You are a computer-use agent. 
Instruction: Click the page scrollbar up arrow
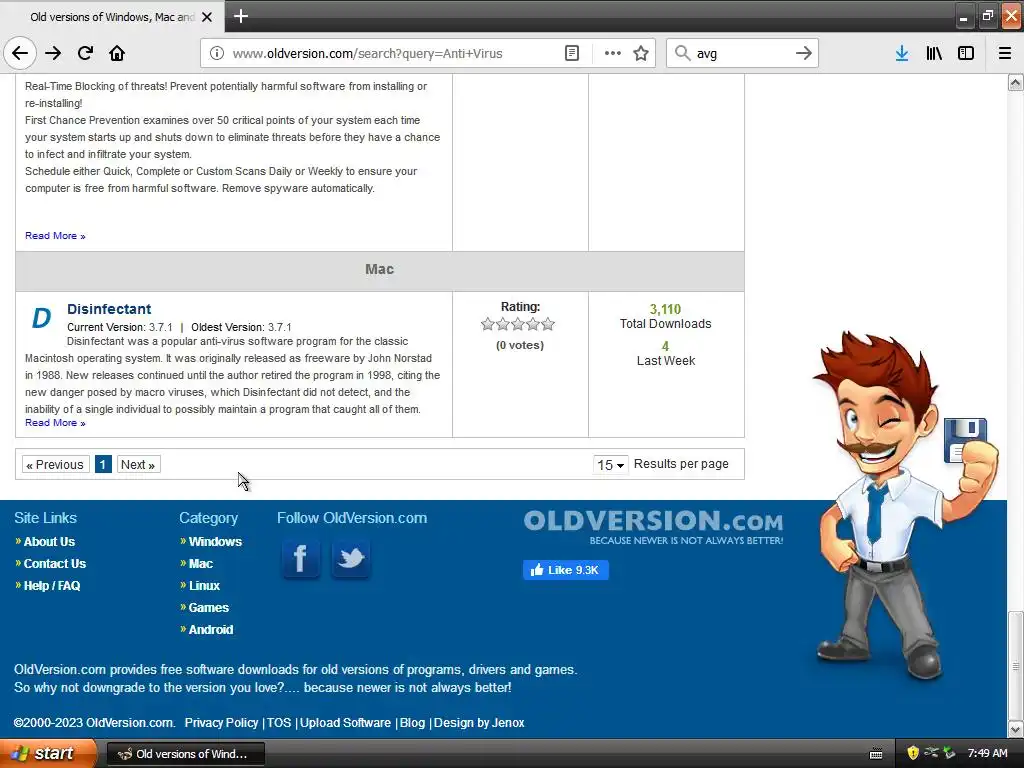pos(1016,82)
